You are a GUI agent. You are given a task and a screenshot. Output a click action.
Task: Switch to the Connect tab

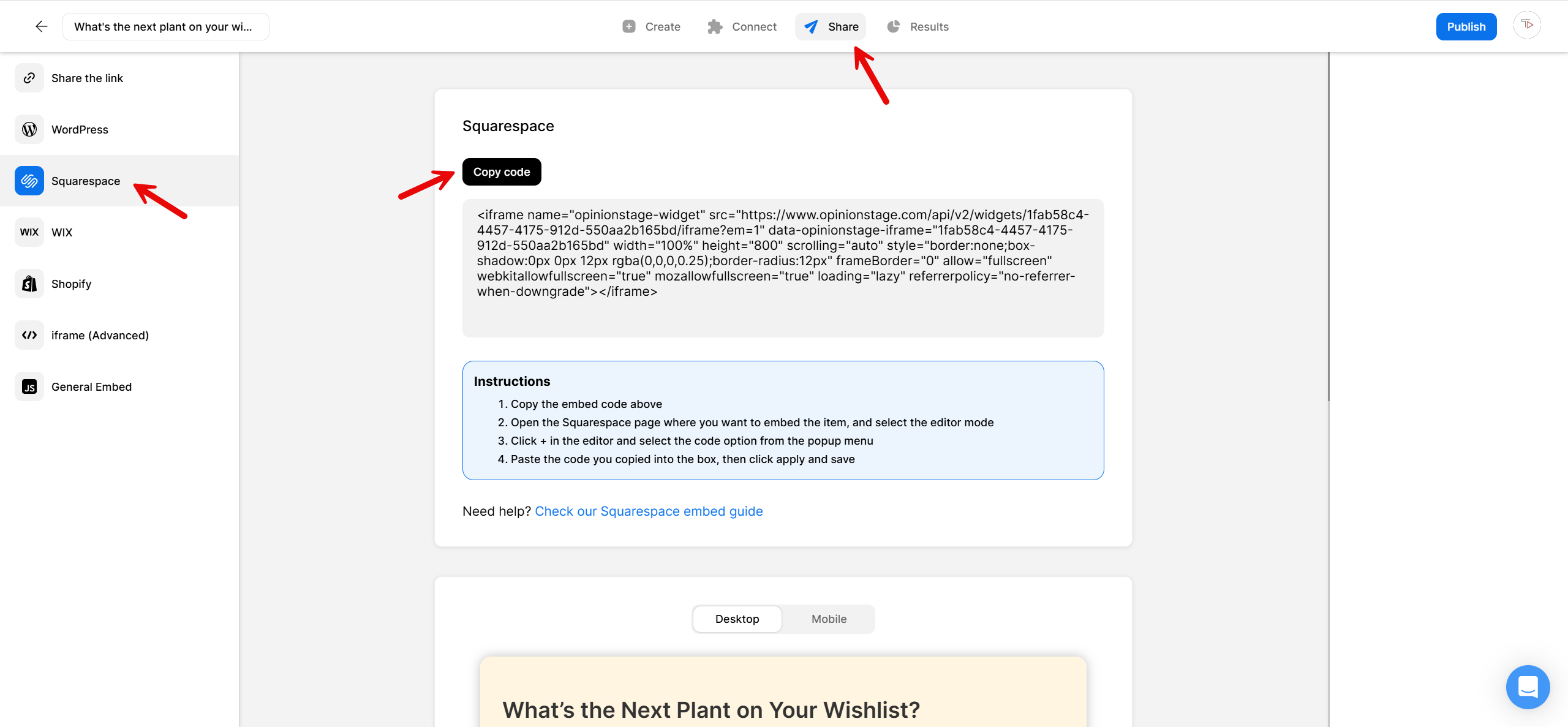click(x=742, y=26)
